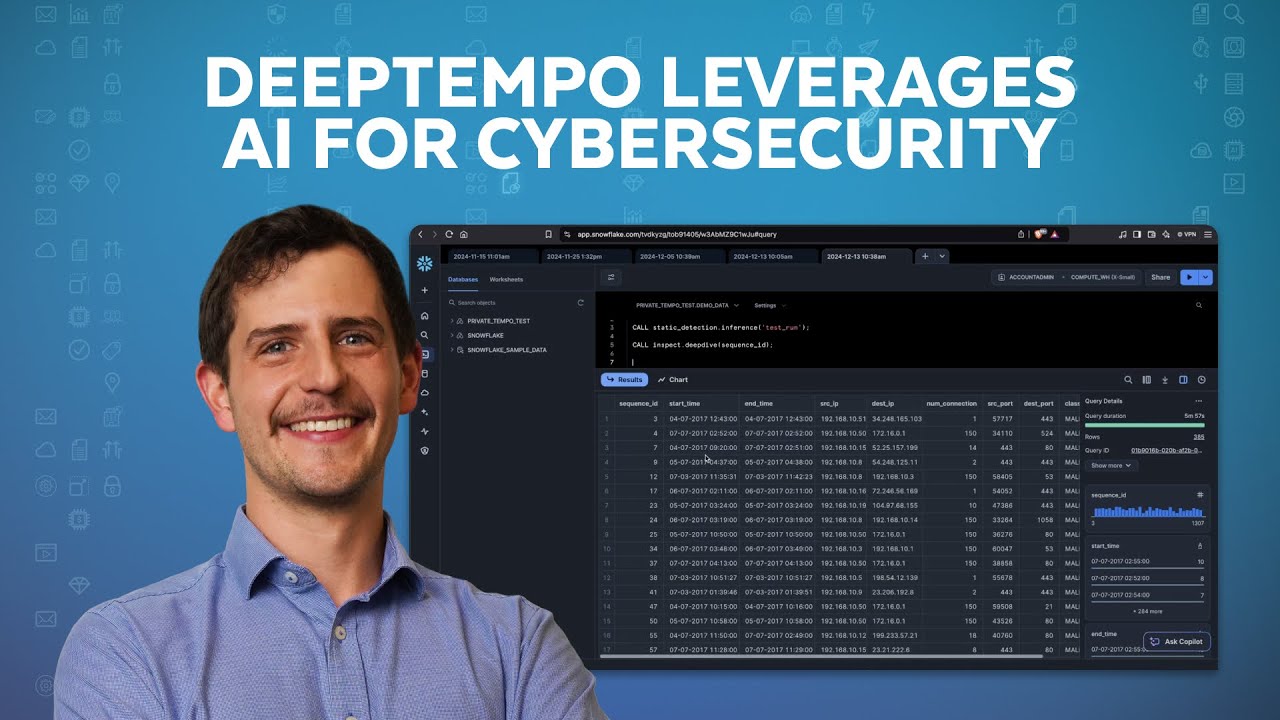Image resolution: width=1280 pixels, height=720 pixels.
Task: Click the sequence_id histogram chart
Action: point(1147,510)
